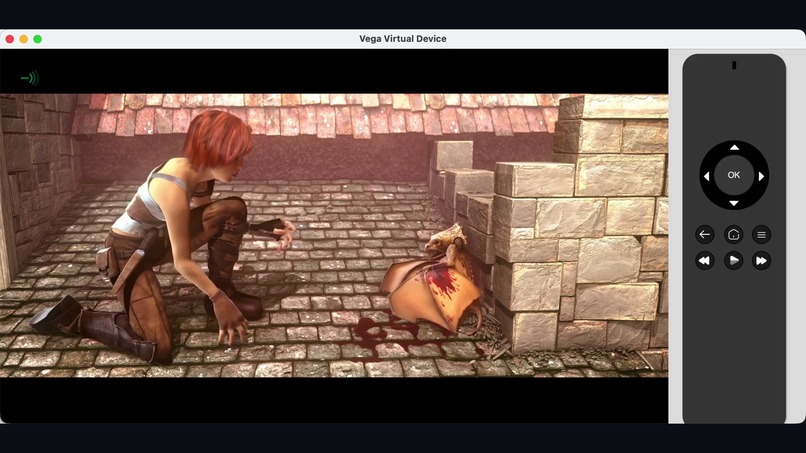Click the Fast Forward button on remote
806x453 pixels.
coord(761,261)
